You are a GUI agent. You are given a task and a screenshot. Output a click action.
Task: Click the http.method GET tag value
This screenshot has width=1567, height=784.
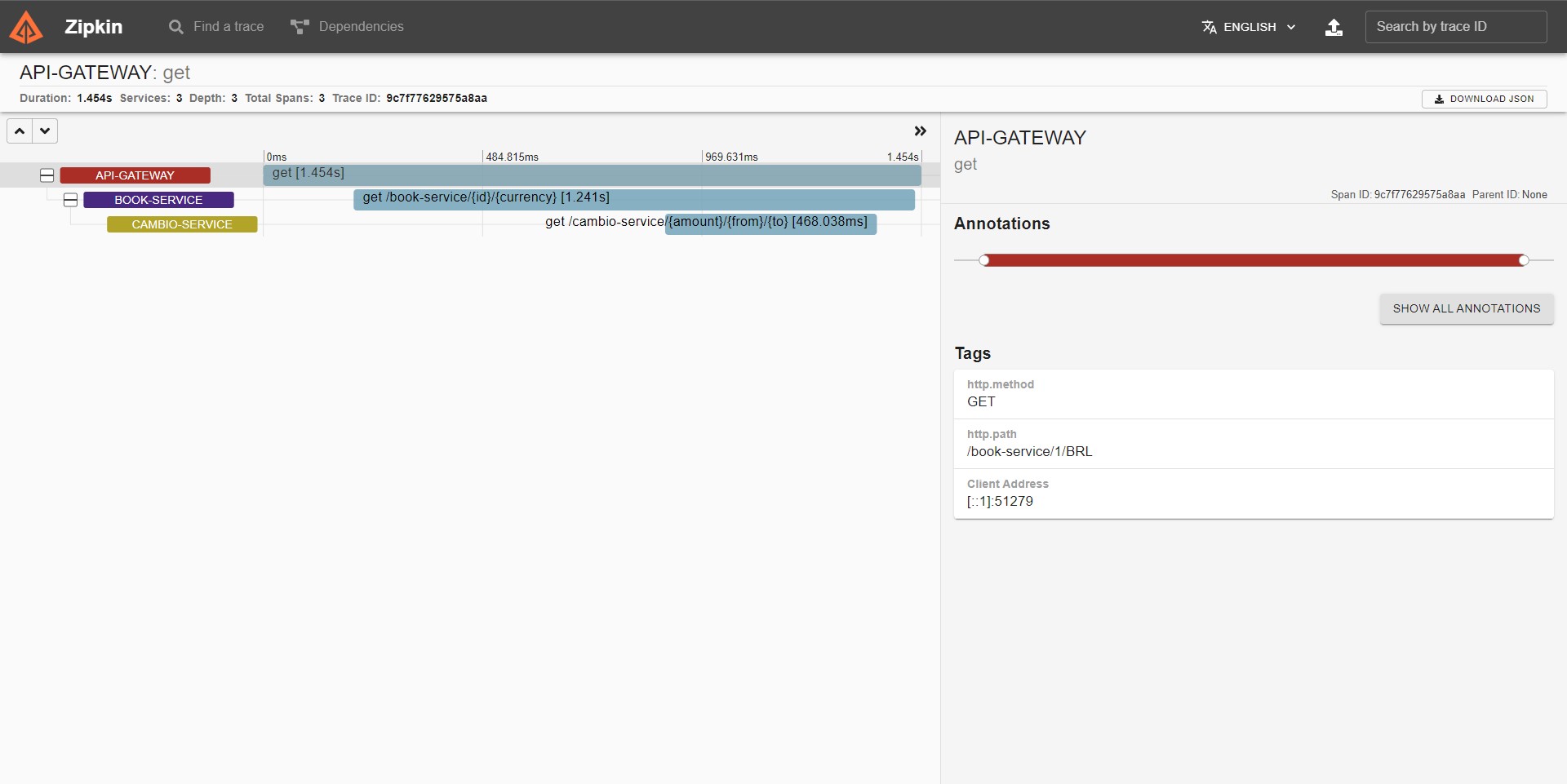point(981,401)
